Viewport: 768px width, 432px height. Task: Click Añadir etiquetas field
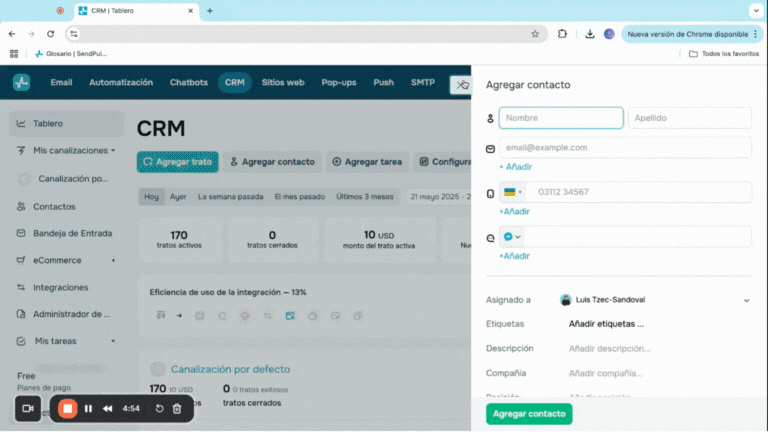(606, 324)
